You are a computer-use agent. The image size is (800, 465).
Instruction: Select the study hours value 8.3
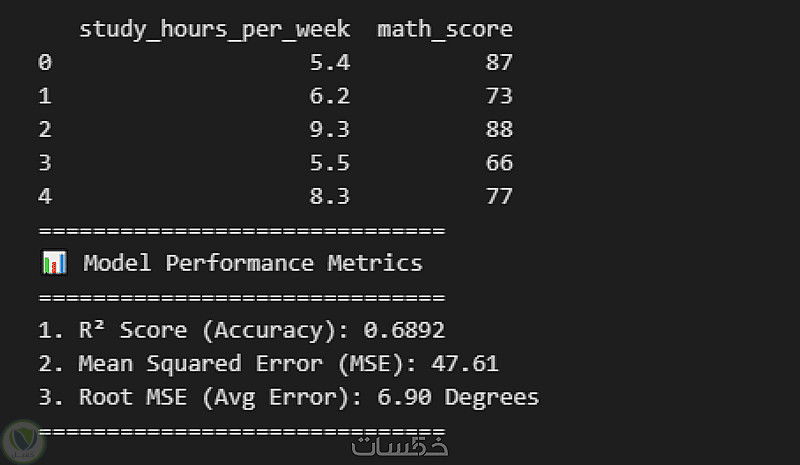(330, 196)
